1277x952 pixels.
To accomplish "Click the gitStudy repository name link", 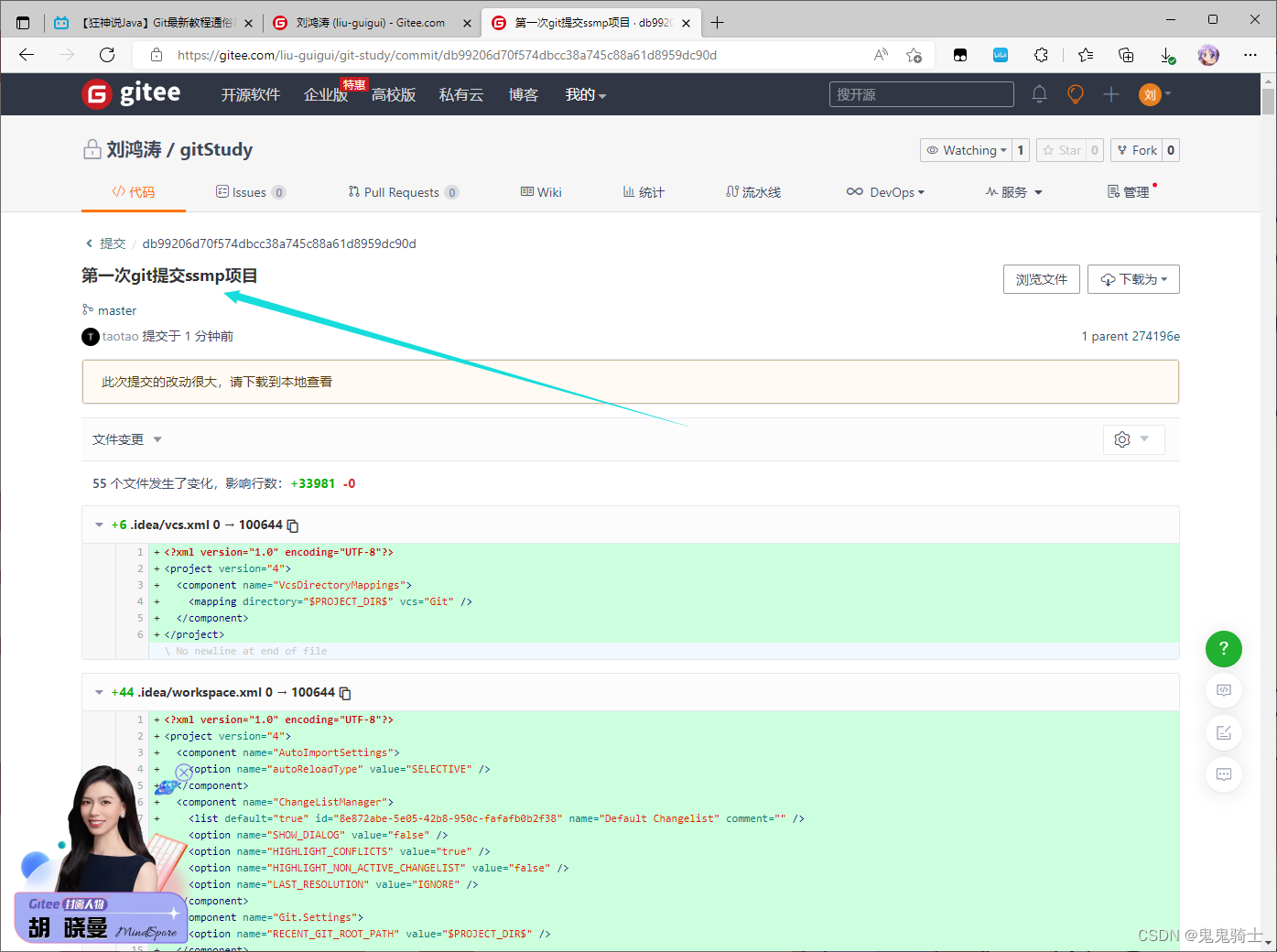I will pyautogui.click(x=216, y=149).
